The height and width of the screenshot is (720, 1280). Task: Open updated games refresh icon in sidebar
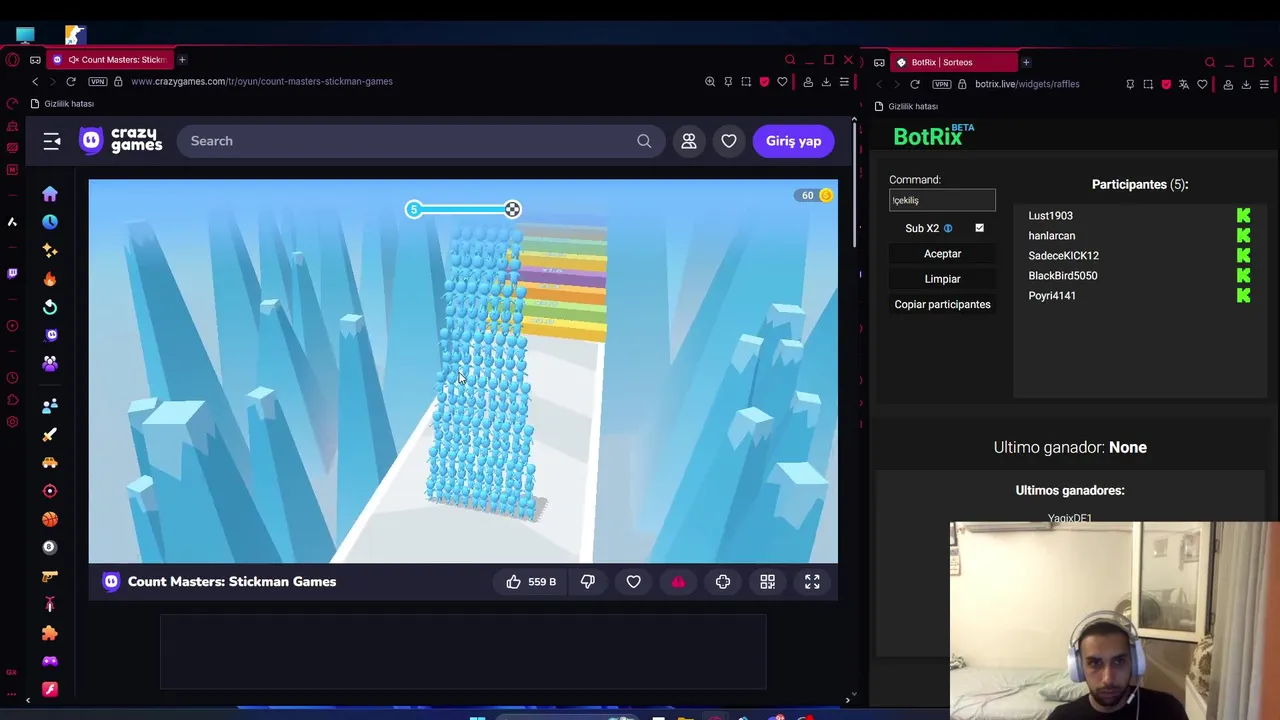(50, 307)
